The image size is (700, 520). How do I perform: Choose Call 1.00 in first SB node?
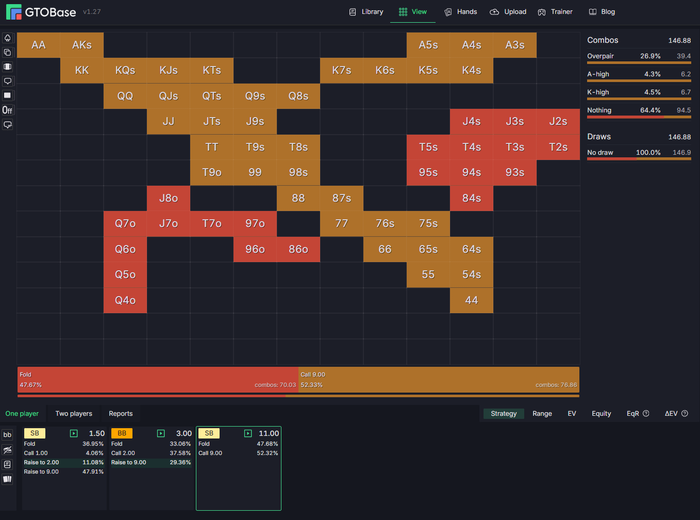click(x=64, y=453)
